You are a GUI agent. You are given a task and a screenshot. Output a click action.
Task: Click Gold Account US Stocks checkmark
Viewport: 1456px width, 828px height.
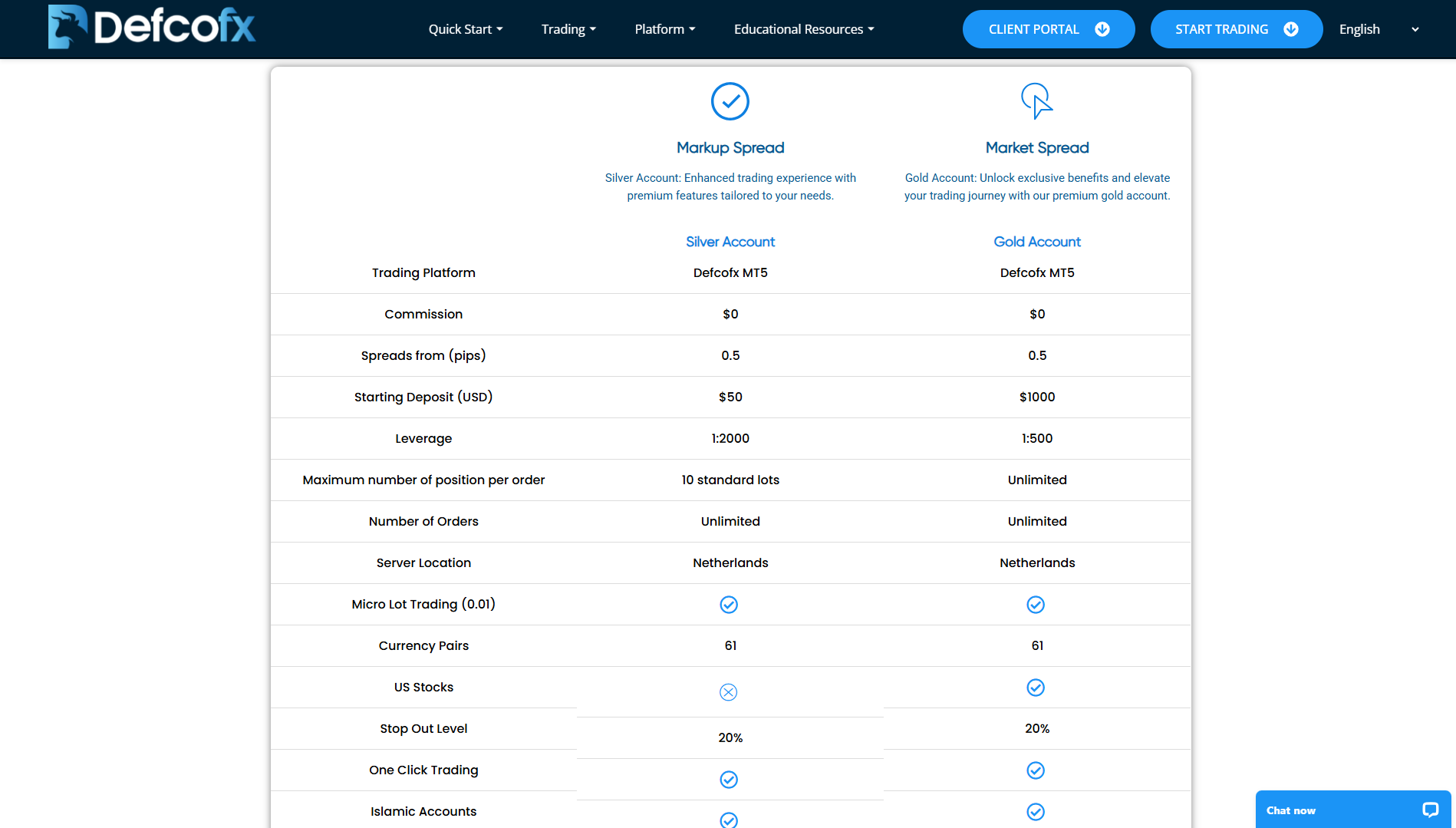pyautogui.click(x=1036, y=688)
